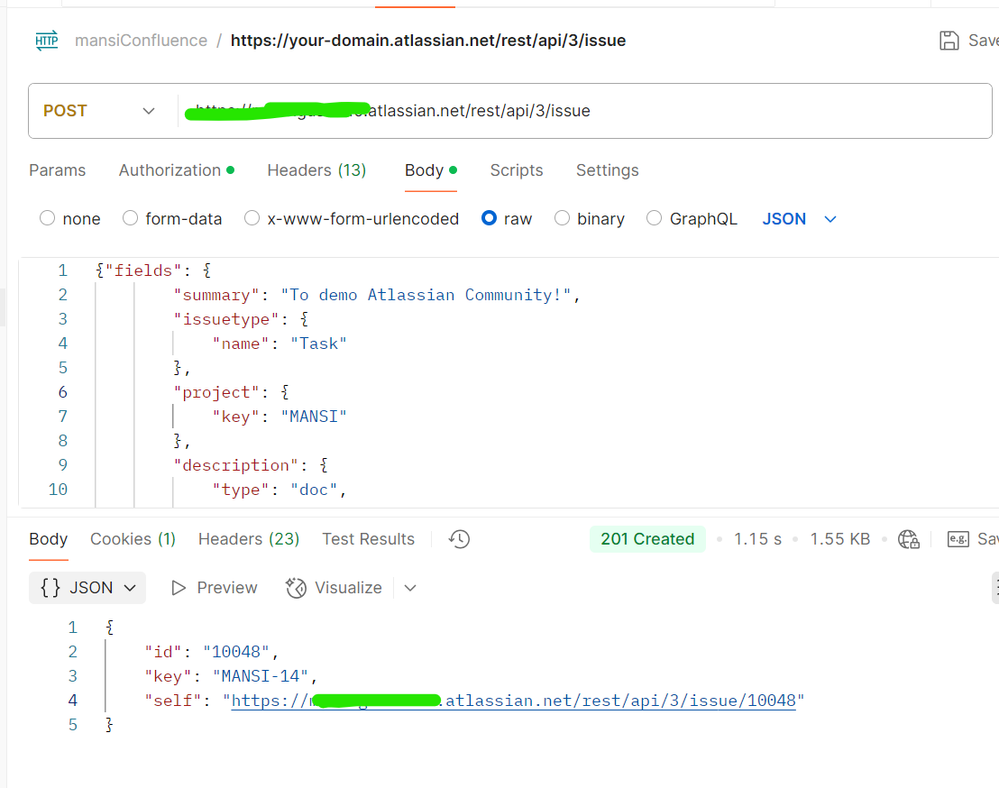Click the "description" key on line 9
Image resolution: width=999 pixels, height=788 pixels.
[x=236, y=466]
